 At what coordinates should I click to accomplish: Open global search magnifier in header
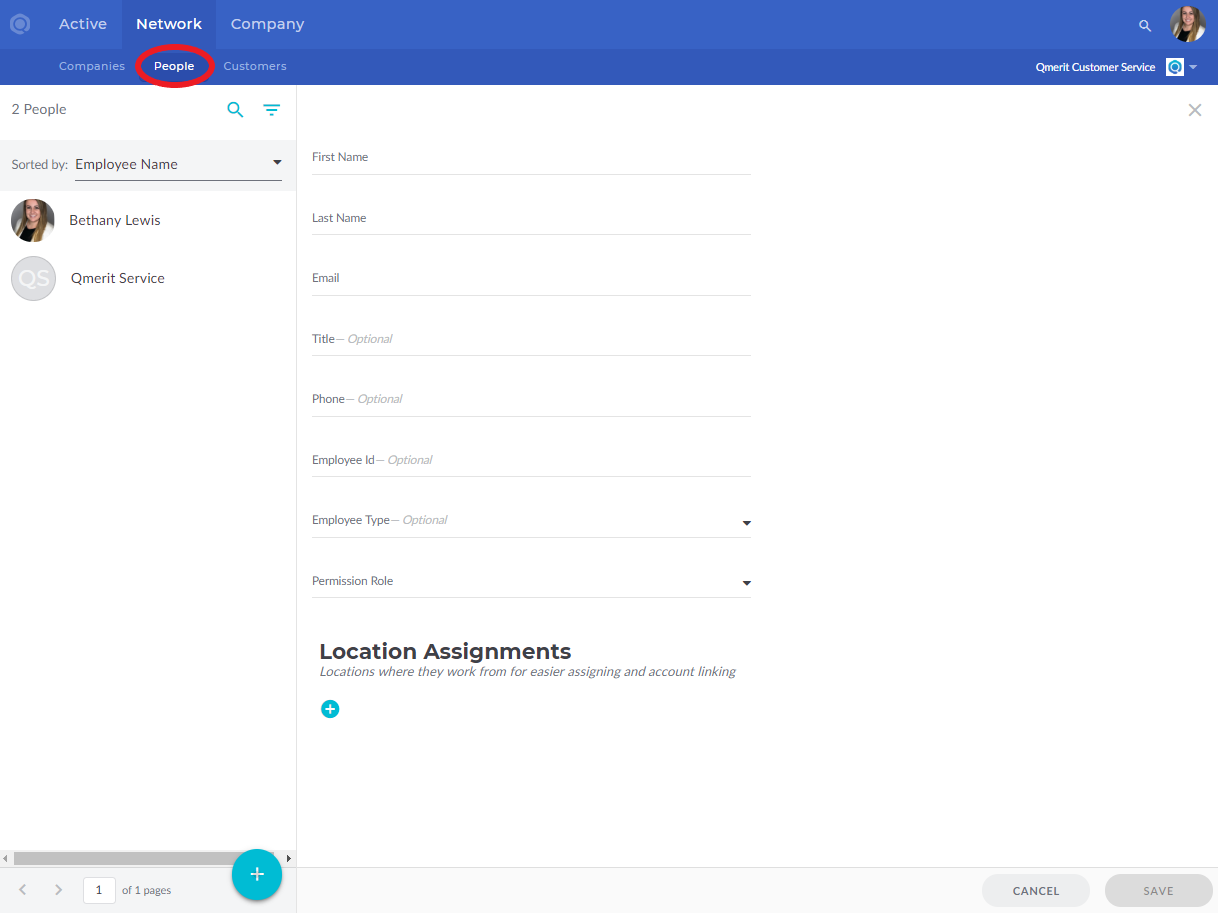[x=1145, y=25]
